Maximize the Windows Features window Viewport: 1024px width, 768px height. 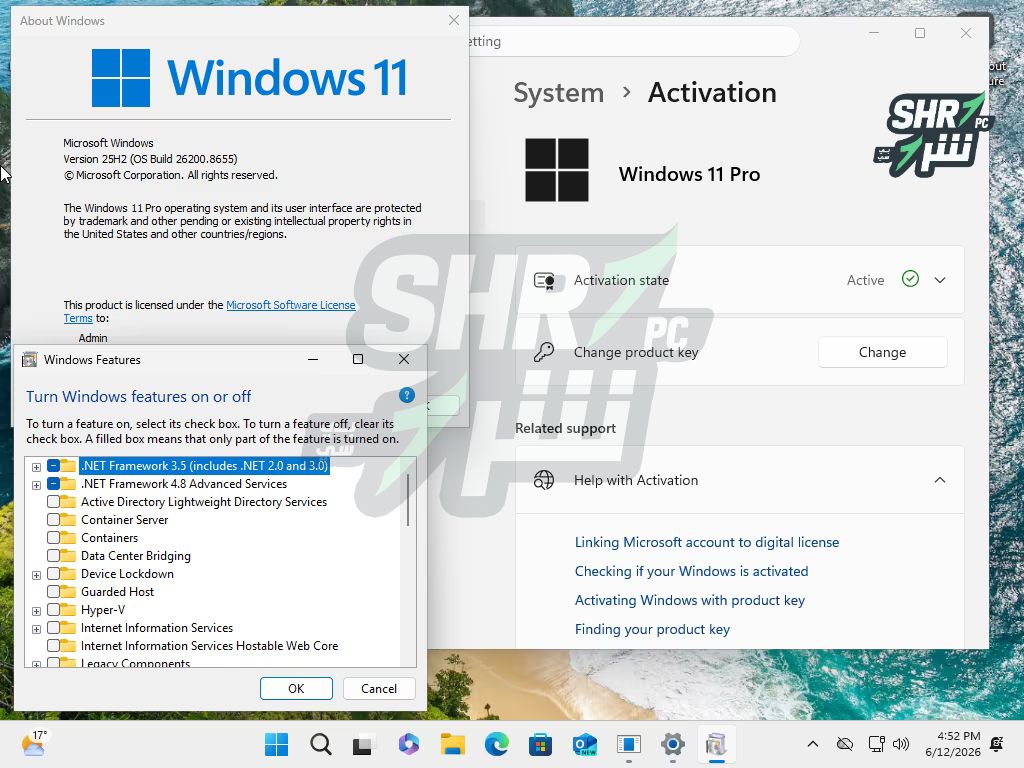[x=358, y=359]
